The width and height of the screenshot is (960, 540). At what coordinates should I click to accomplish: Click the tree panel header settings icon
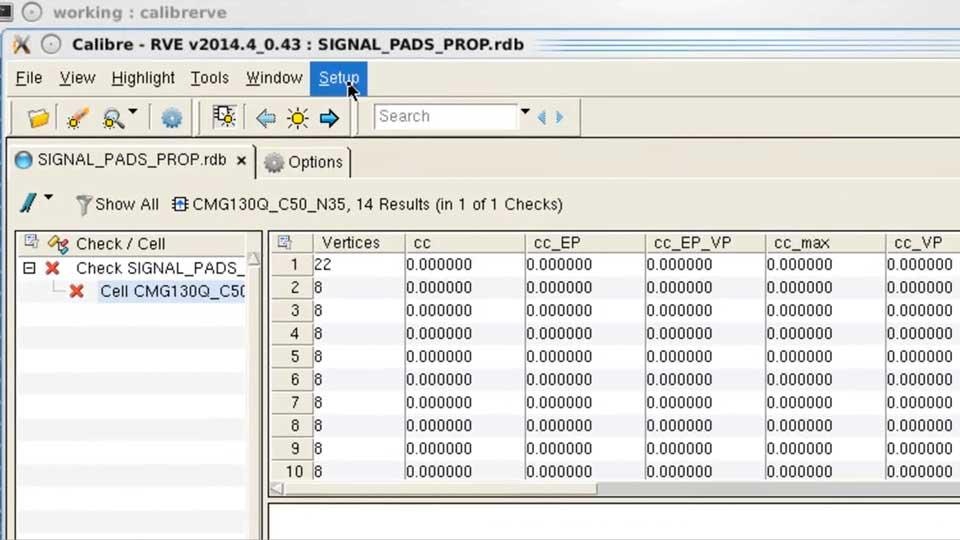[31, 242]
